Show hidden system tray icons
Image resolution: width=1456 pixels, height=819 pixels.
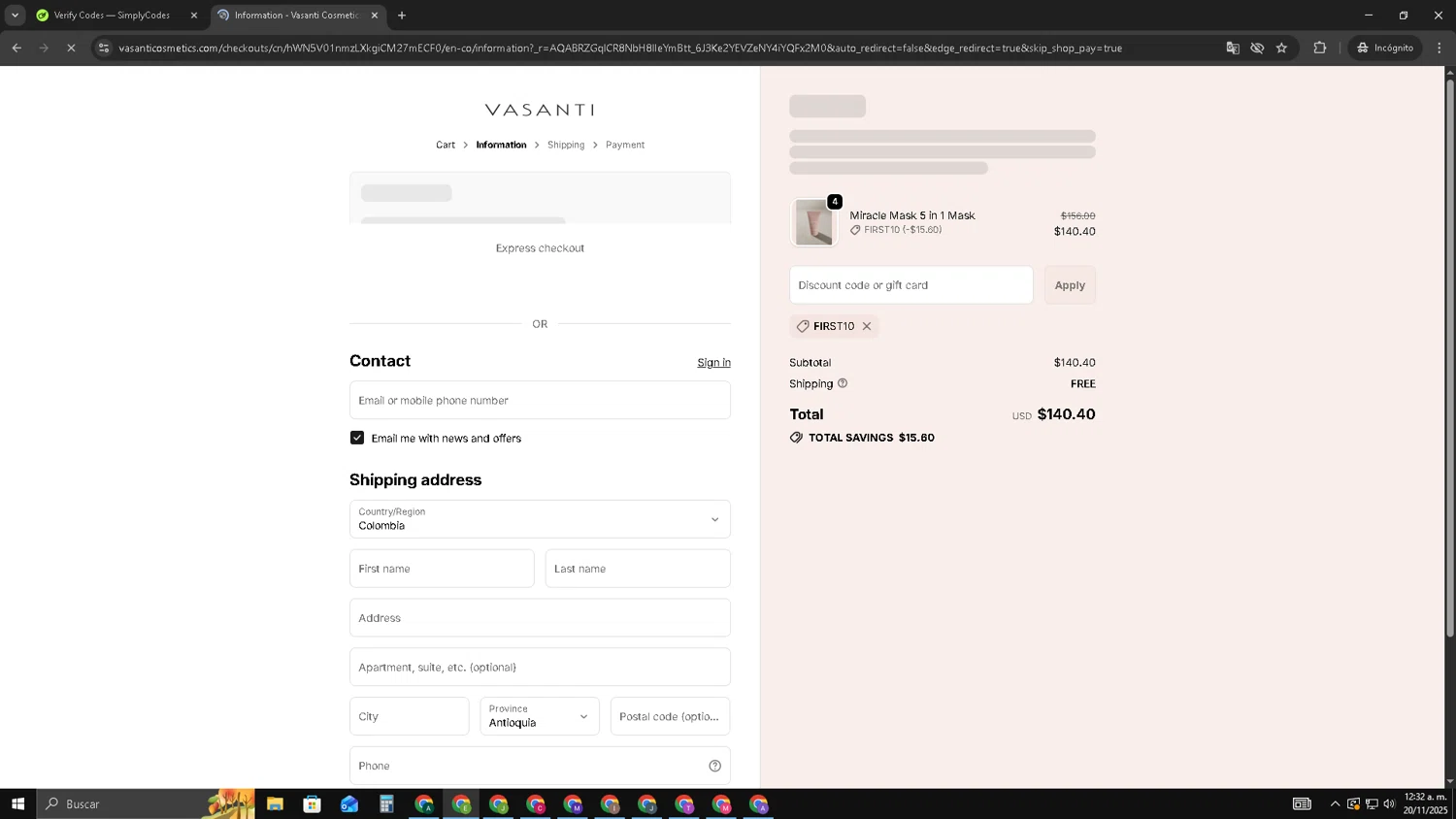click(x=1335, y=803)
